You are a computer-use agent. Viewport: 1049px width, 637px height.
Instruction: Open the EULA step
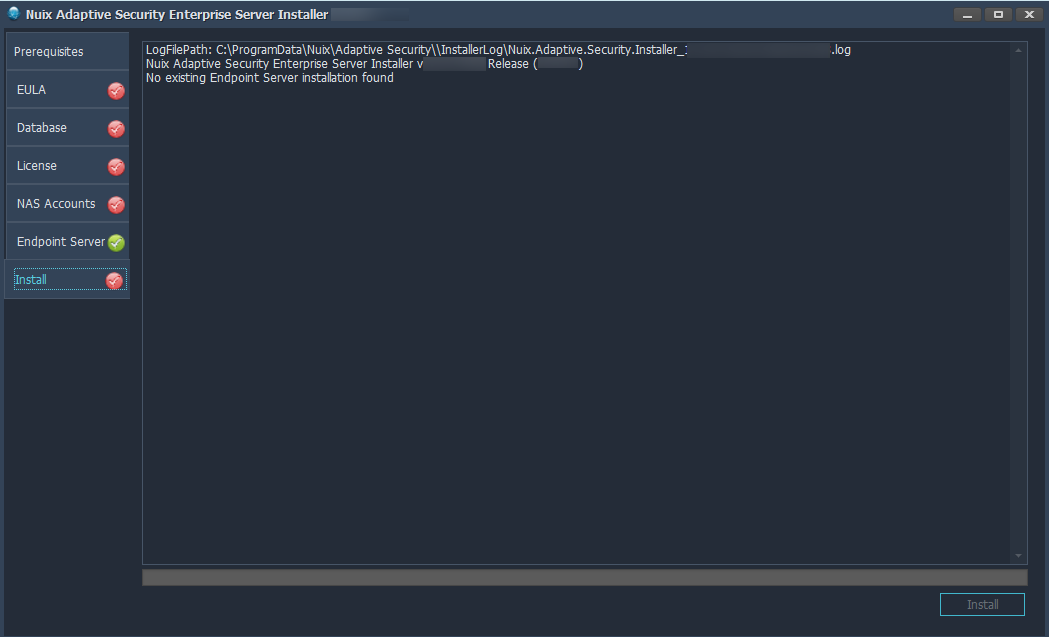point(67,90)
